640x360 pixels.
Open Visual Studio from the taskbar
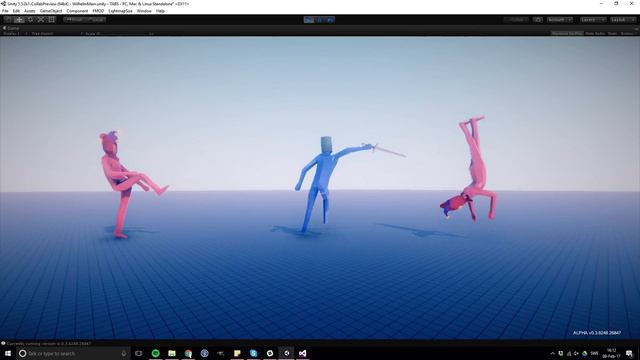[302, 353]
